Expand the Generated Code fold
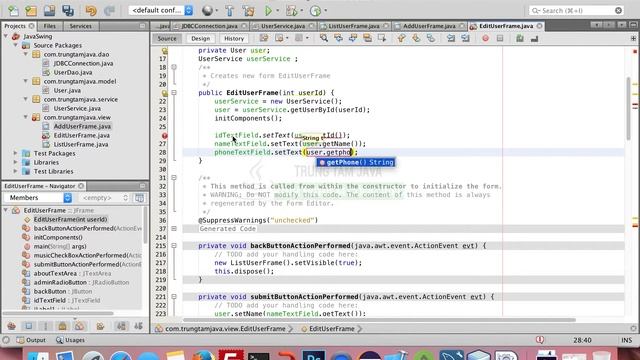This screenshot has width=640, height=360. (x=174, y=229)
